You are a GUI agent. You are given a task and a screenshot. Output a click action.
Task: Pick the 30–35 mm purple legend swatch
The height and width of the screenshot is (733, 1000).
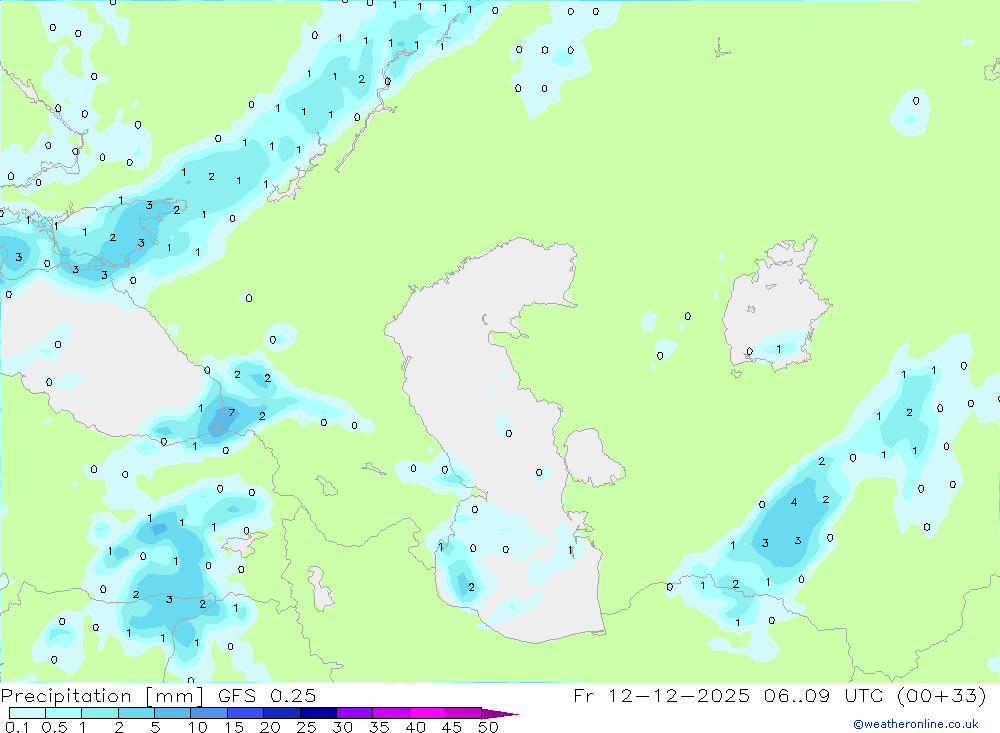coord(354,713)
